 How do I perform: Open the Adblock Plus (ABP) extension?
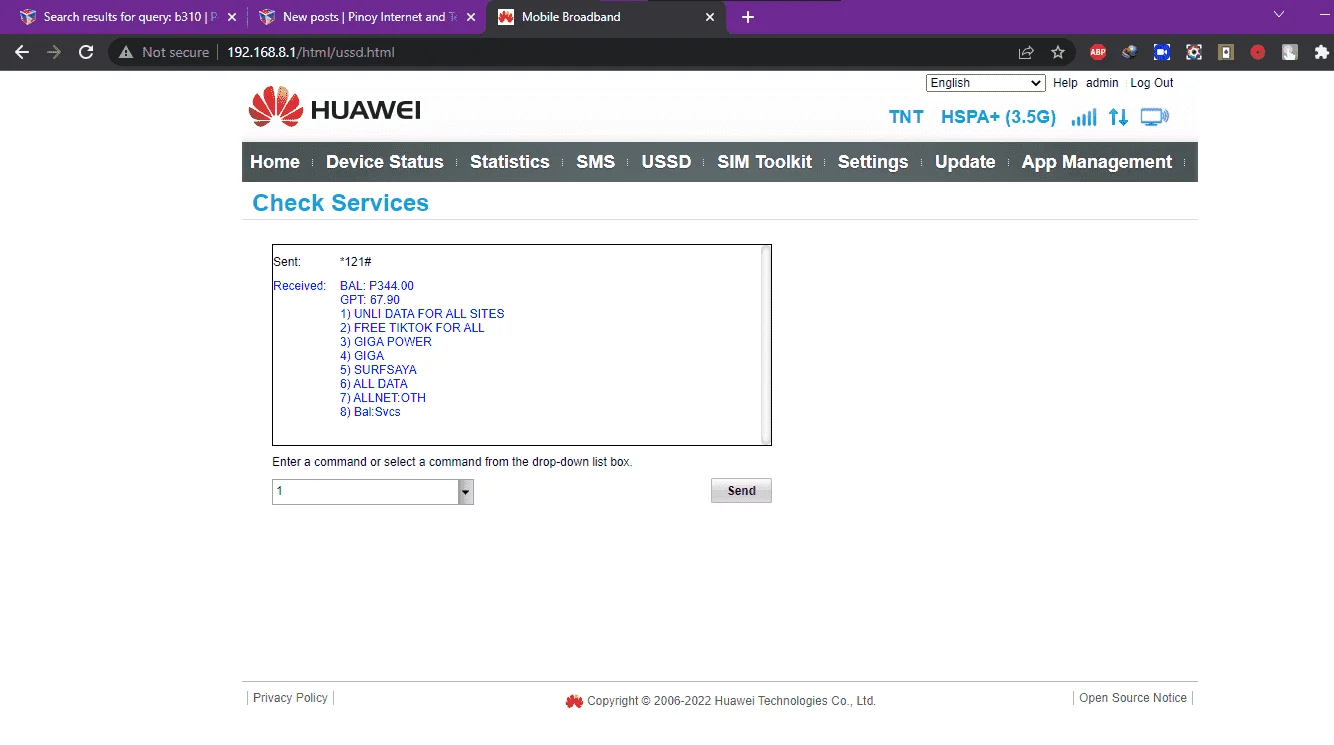tap(1098, 52)
